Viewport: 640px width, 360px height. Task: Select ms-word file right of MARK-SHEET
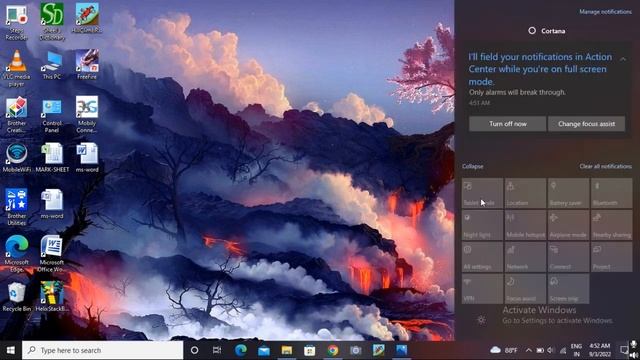[87, 158]
